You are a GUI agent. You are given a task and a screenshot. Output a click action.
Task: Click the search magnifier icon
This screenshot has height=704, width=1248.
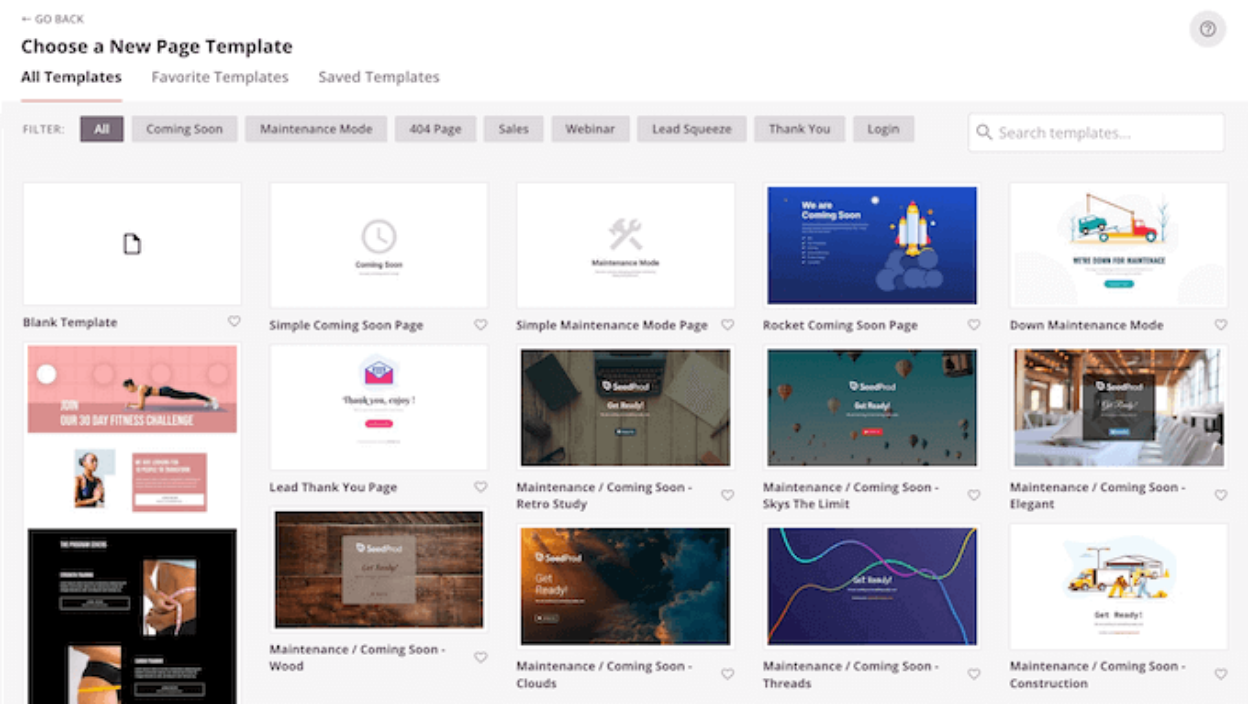984,133
